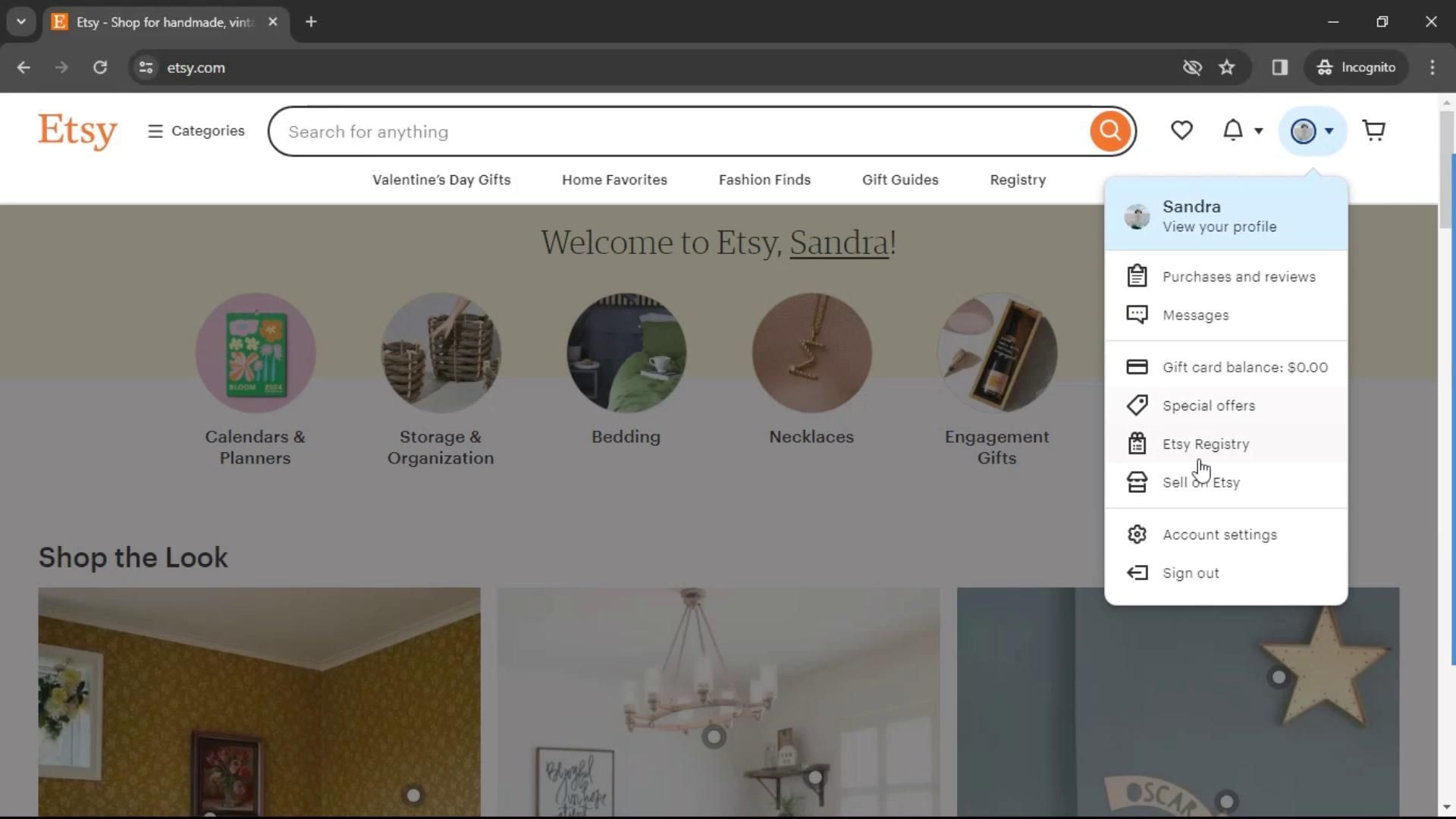1456x819 pixels.
Task: Open Valentine's Day Gifts link
Action: (441, 180)
